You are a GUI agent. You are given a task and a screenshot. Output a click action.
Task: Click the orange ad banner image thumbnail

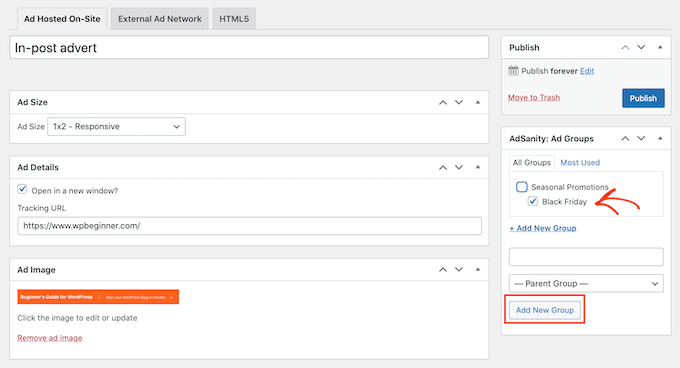tap(98, 297)
